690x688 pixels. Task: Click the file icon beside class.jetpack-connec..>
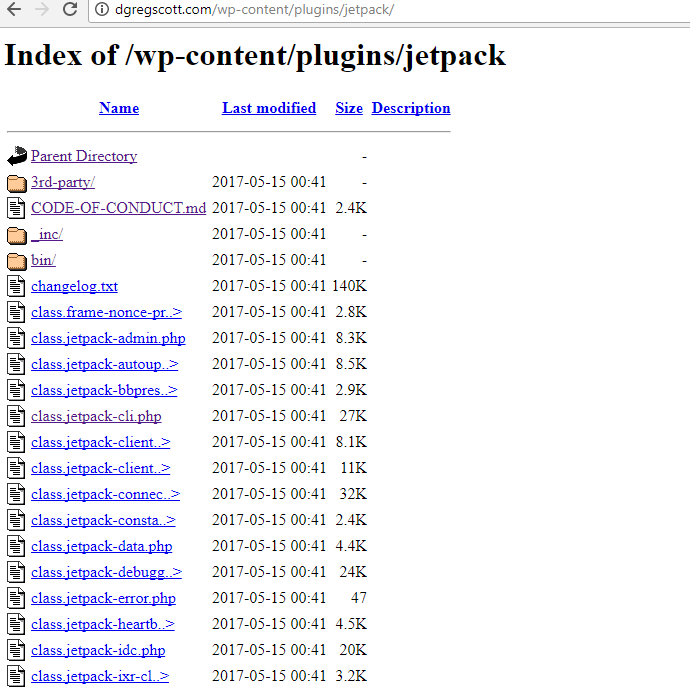pos(16,494)
